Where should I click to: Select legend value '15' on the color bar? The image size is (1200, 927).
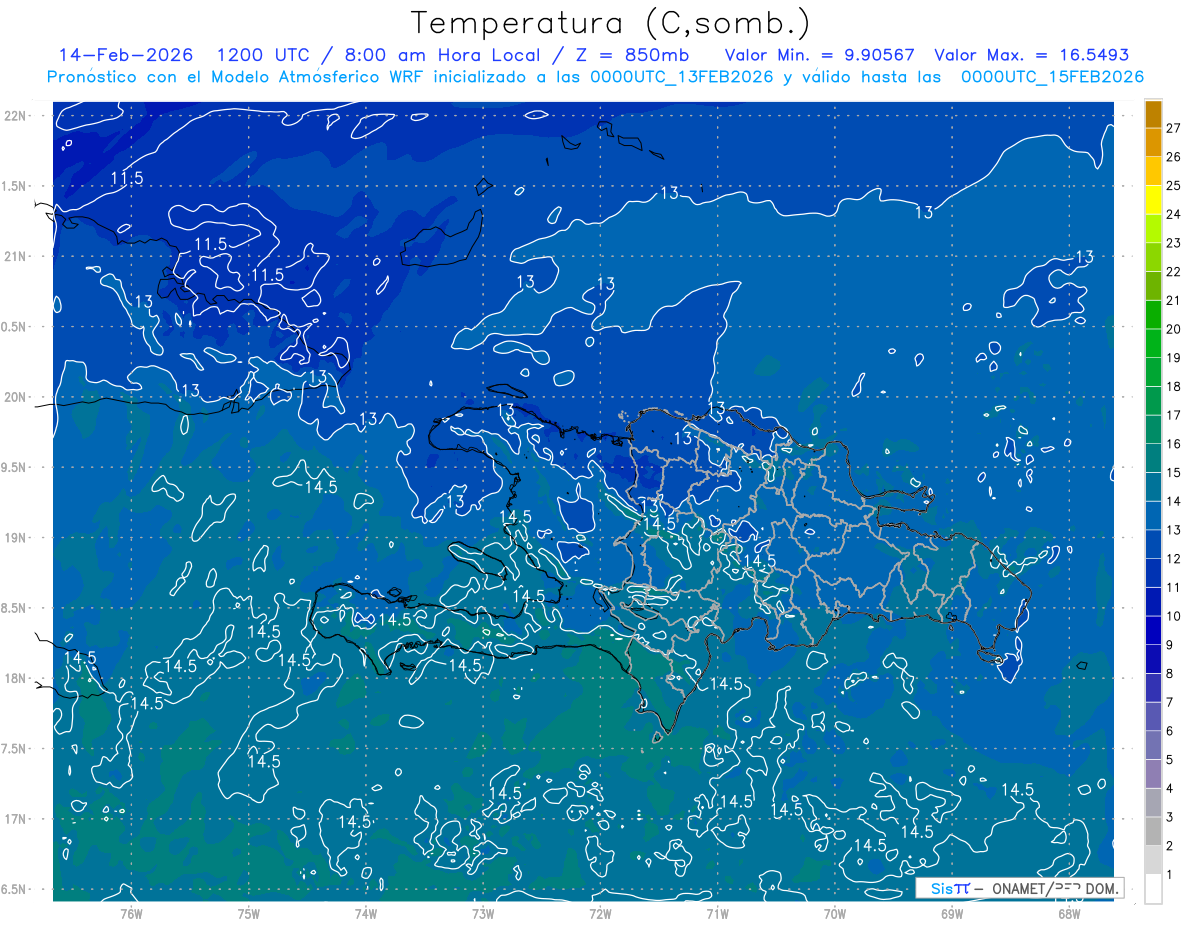(1173, 473)
